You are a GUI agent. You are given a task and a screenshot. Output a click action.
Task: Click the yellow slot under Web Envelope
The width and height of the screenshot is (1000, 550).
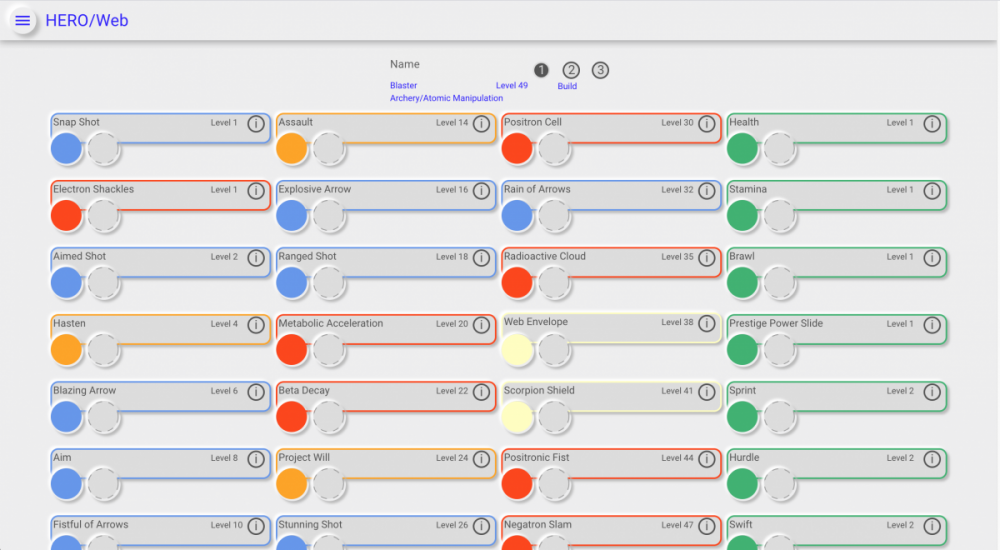(517, 350)
